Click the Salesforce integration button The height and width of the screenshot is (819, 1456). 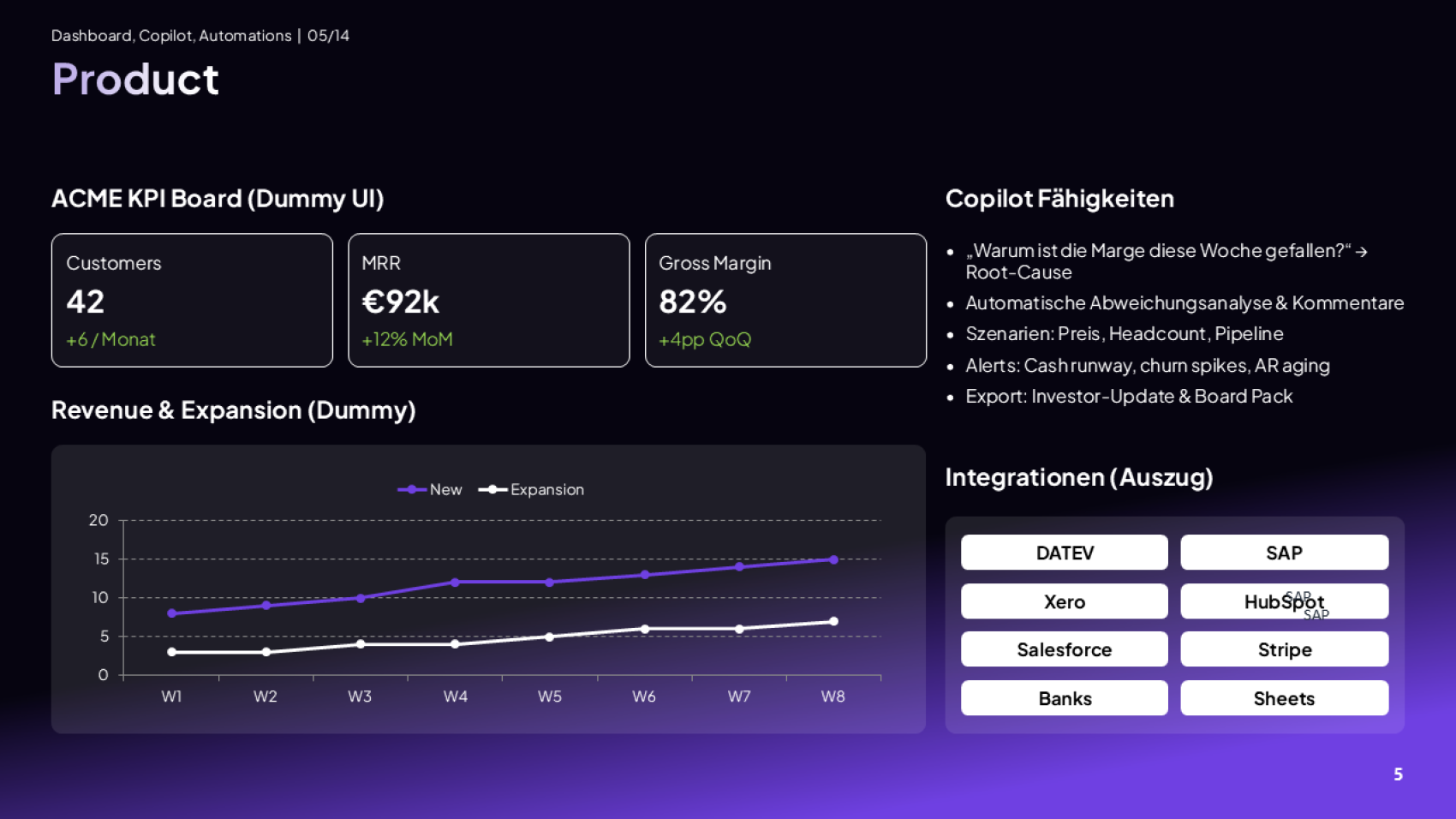click(1064, 649)
